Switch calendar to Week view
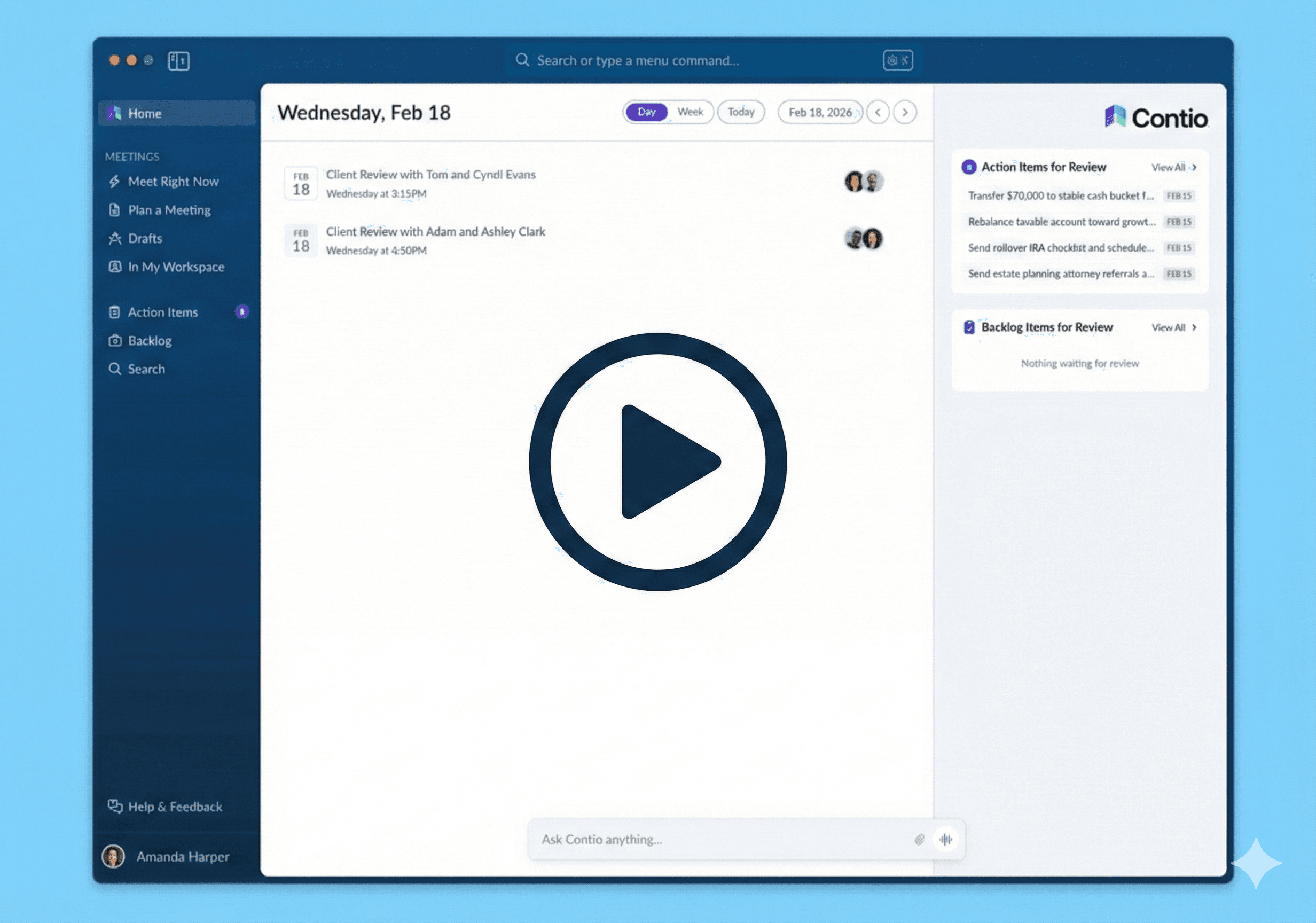The height and width of the screenshot is (923, 1316). pyautogui.click(x=690, y=112)
